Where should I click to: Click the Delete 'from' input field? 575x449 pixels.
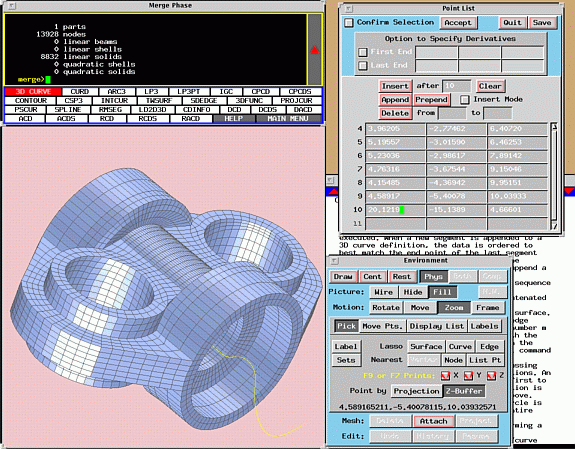pyautogui.click(x=452, y=113)
